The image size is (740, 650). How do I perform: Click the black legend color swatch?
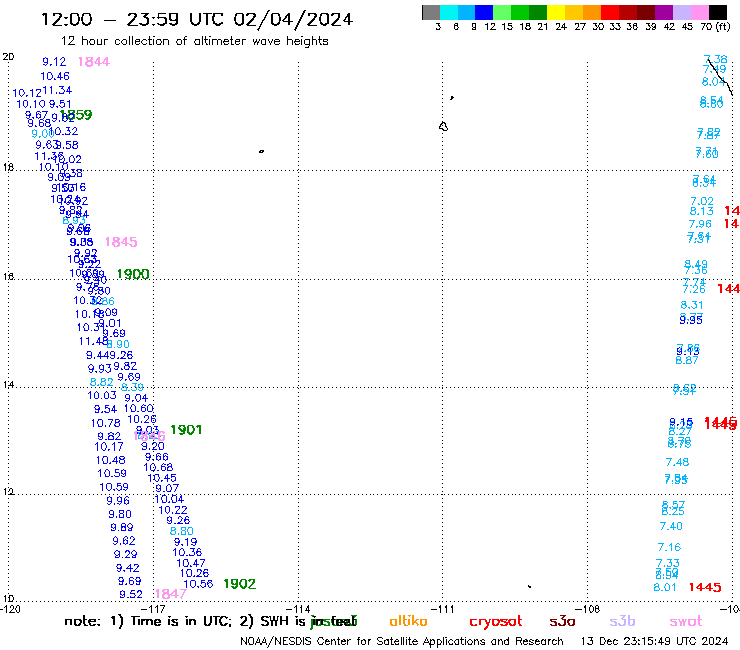[x=717, y=12]
